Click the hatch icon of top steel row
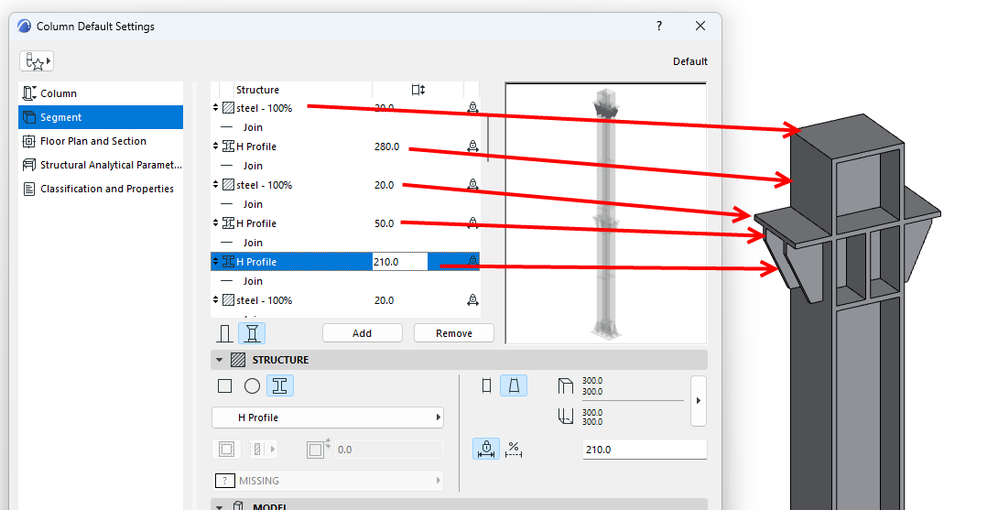Image resolution: width=998 pixels, height=510 pixels. (228, 108)
